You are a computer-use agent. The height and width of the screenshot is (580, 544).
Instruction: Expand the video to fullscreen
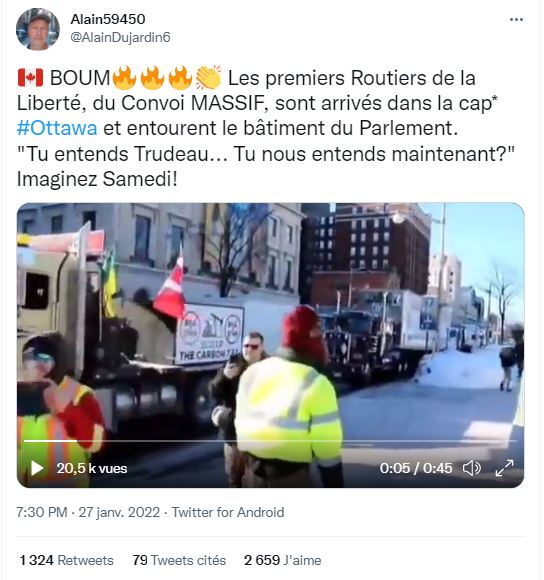pyautogui.click(x=504, y=468)
